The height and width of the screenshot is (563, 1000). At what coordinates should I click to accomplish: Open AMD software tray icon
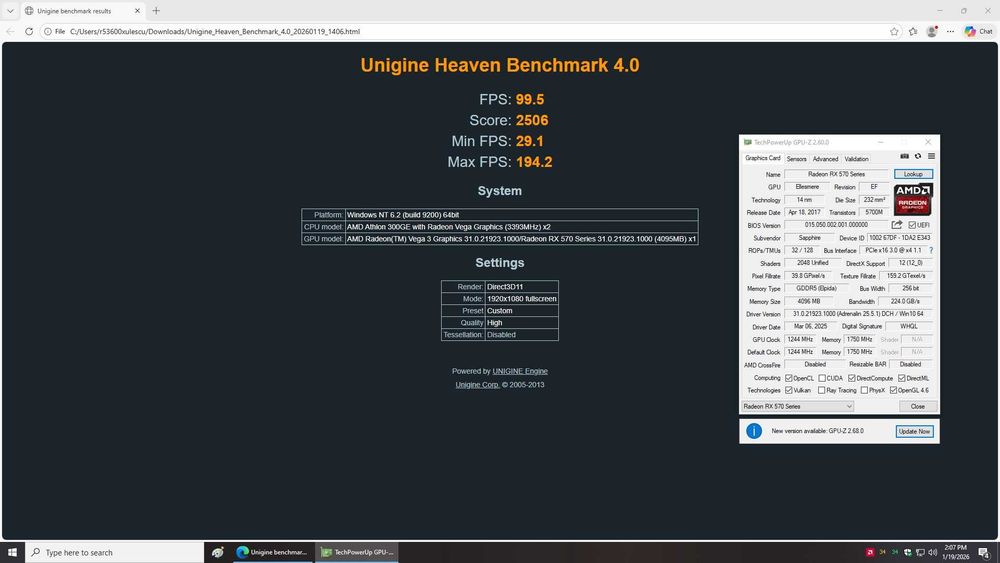(870, 552)
